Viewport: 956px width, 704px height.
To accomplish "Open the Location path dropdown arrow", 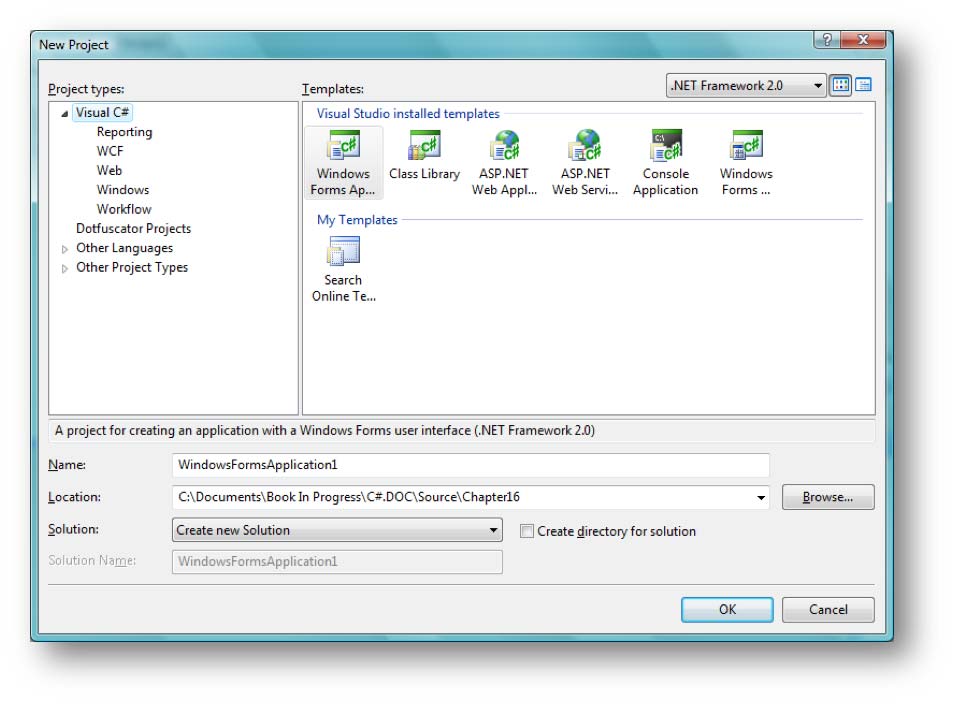I will click(761, 498).
